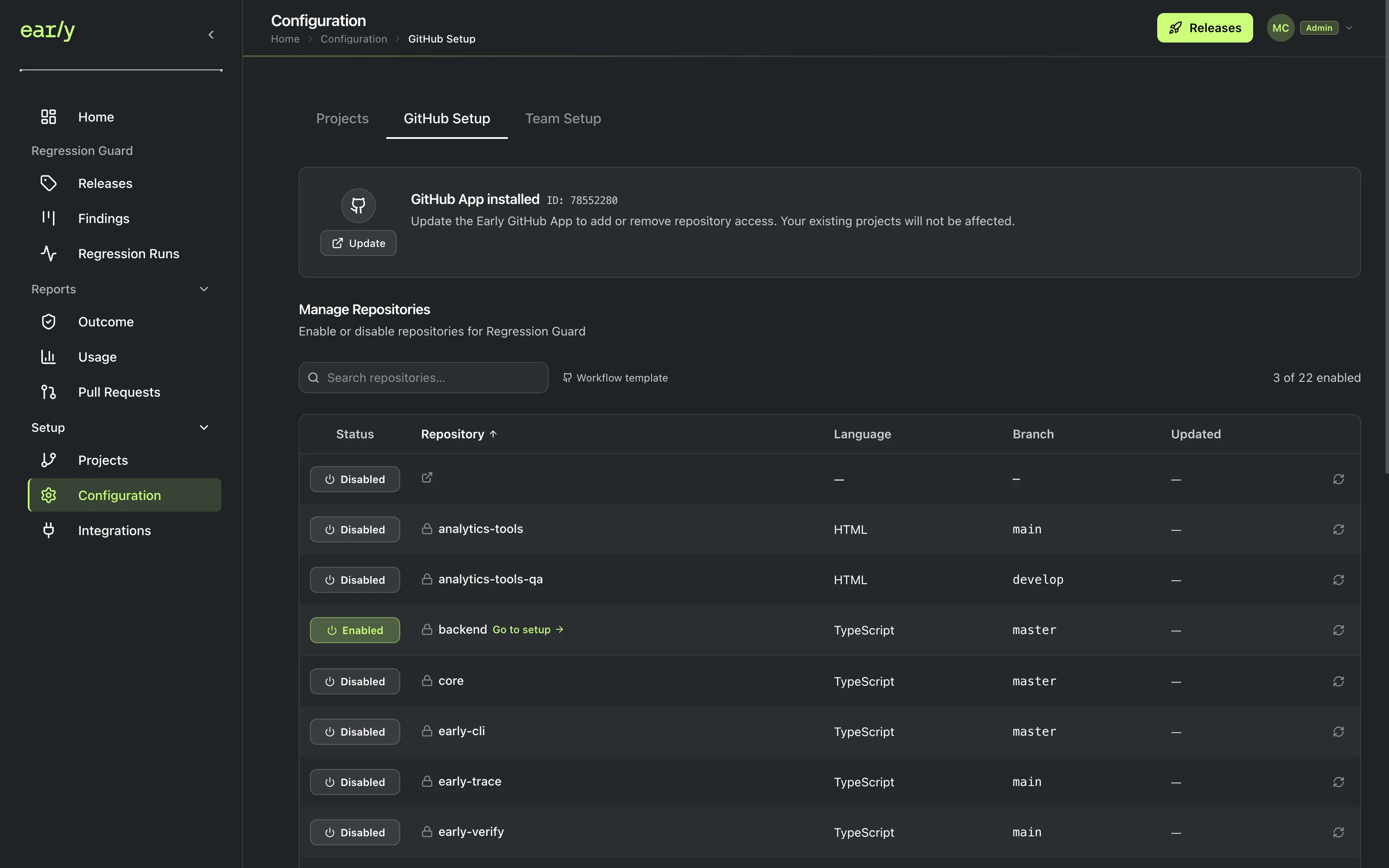Enable the core repository
Viewport: 1389px width, 868px height.
[355, 681]
